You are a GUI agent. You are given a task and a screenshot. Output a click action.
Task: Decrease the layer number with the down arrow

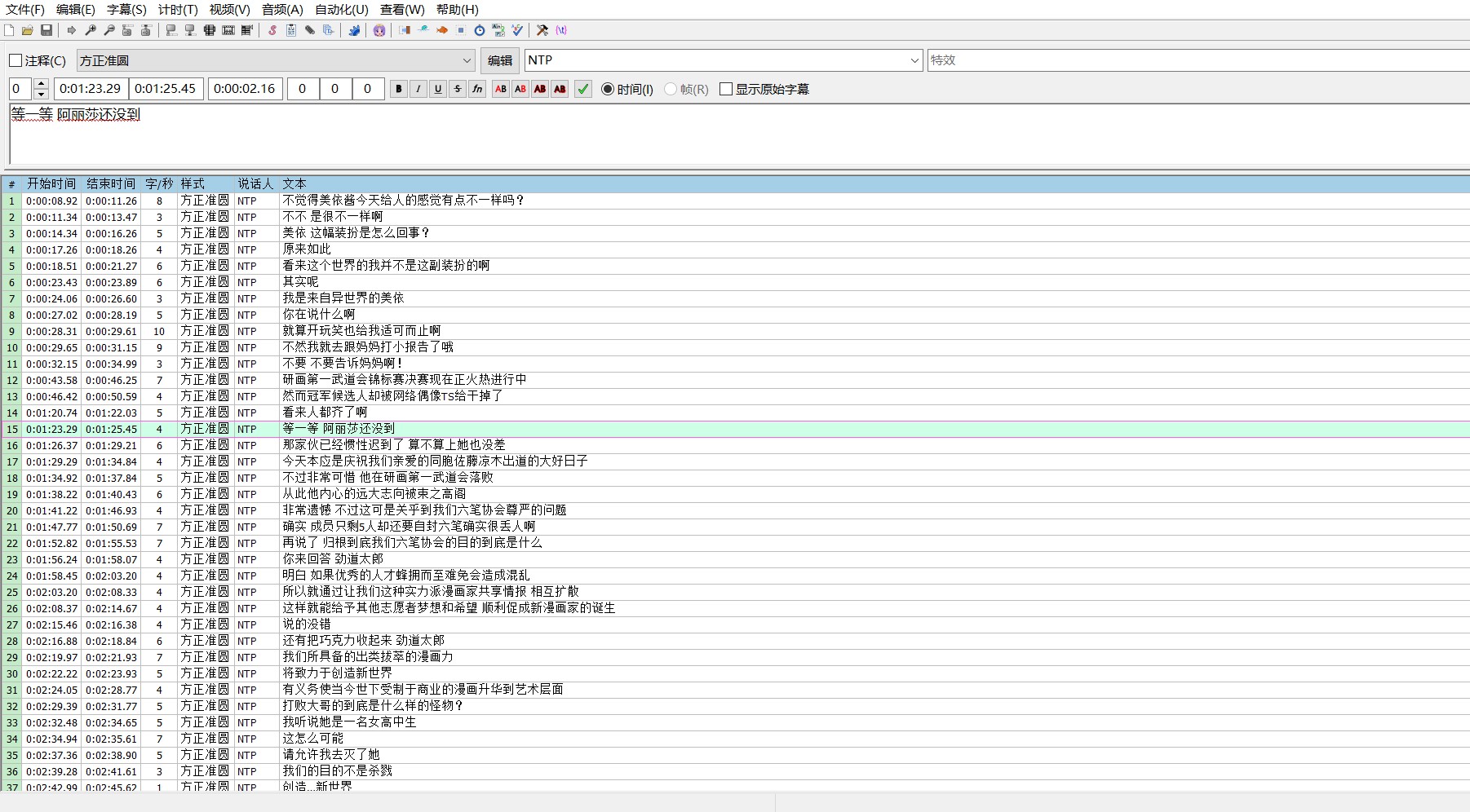click(x=42, y=95)
